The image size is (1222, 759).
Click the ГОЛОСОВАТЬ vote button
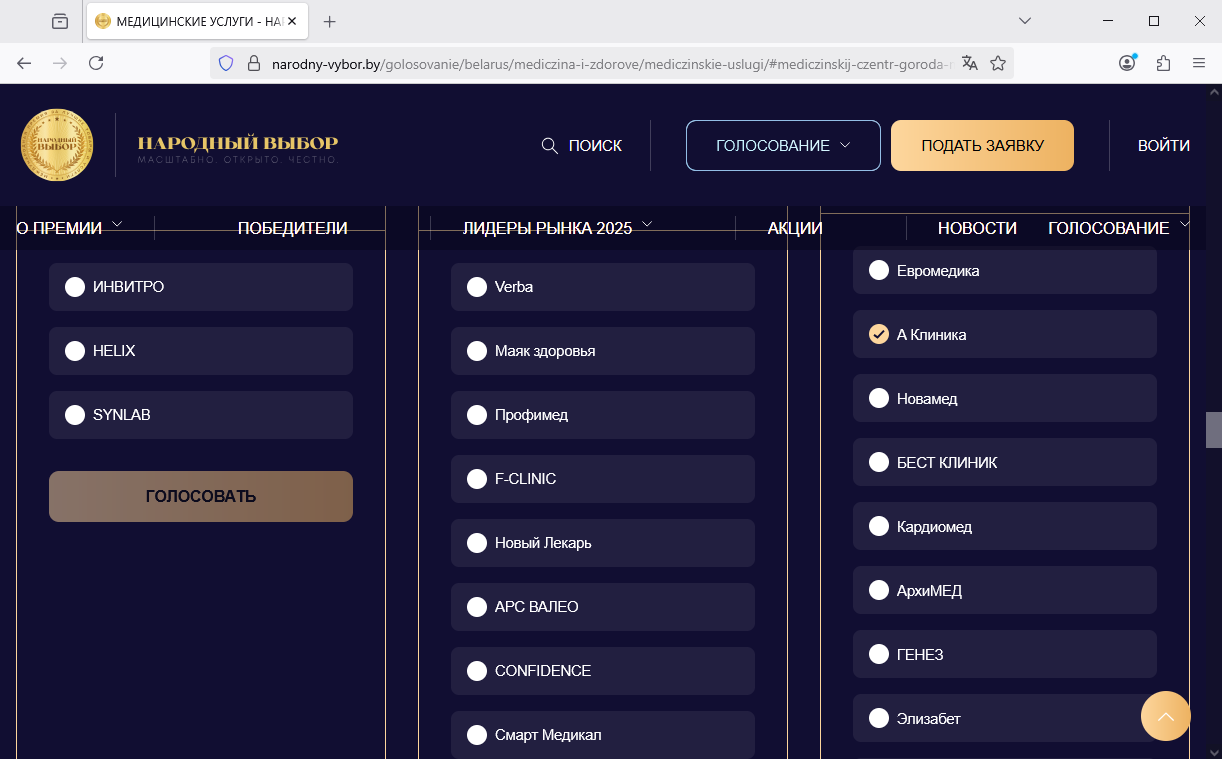201,496
